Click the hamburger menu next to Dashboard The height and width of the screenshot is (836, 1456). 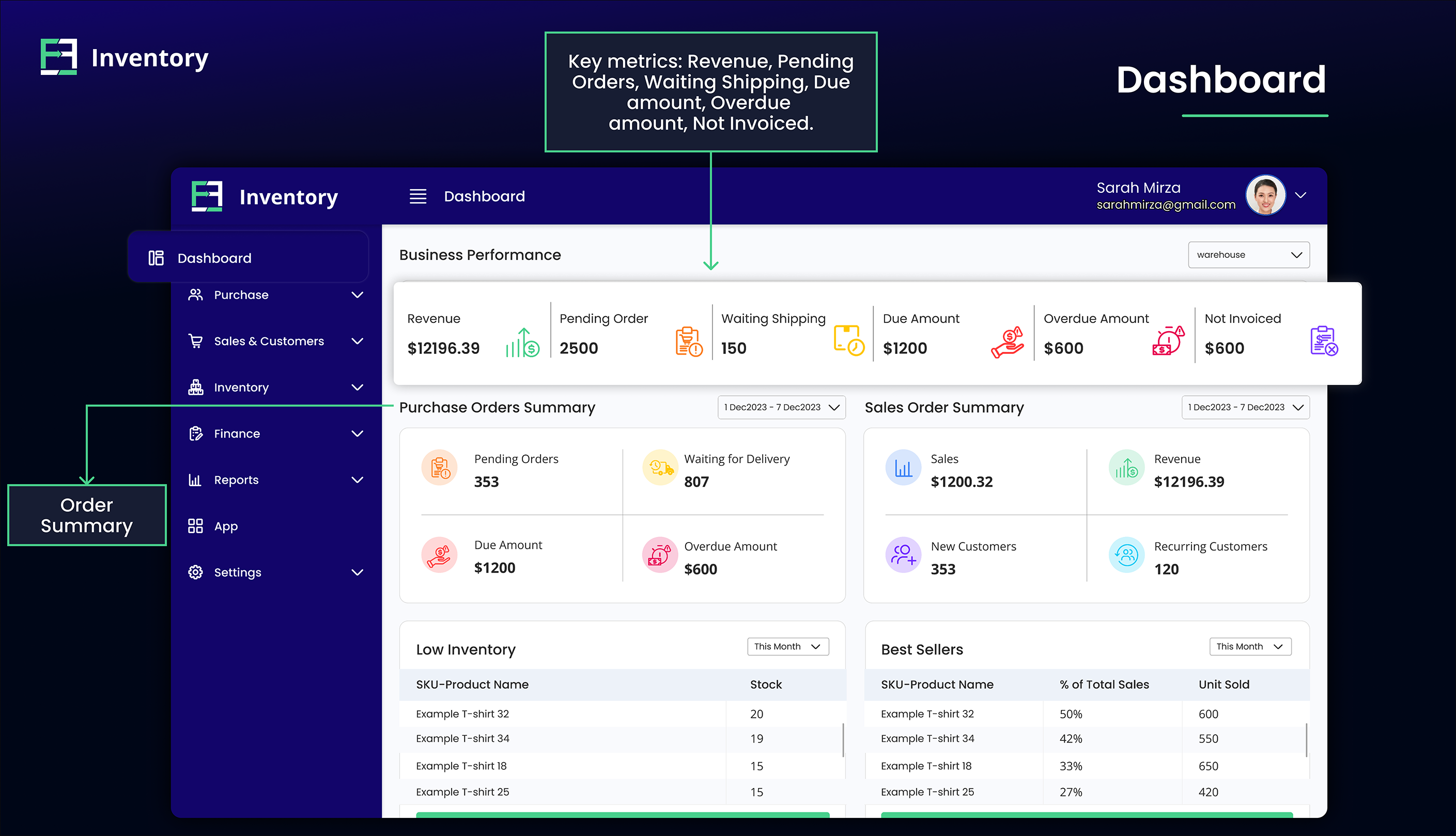click(x=417, y=196)
